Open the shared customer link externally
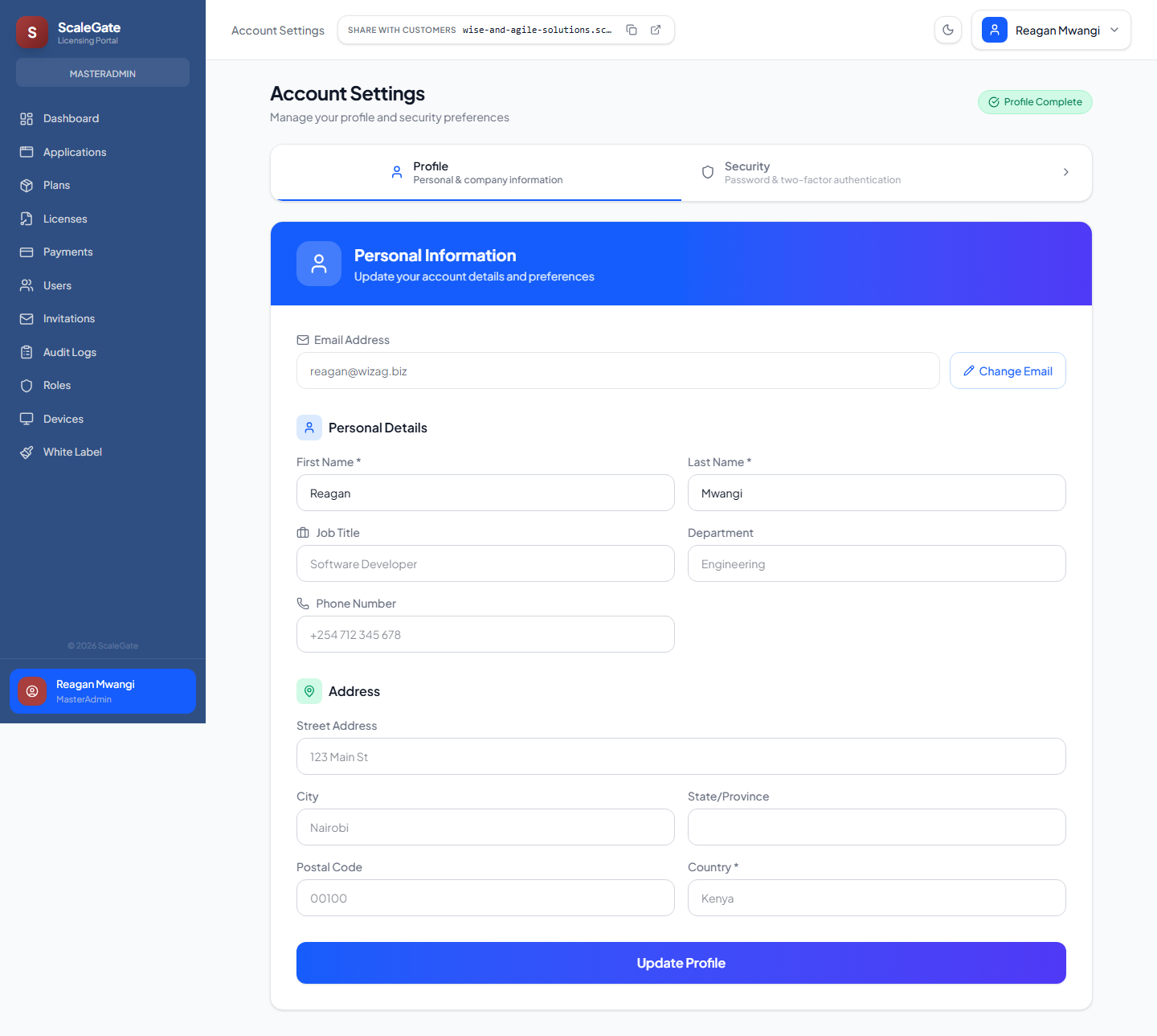 click(x=656, y=29)
